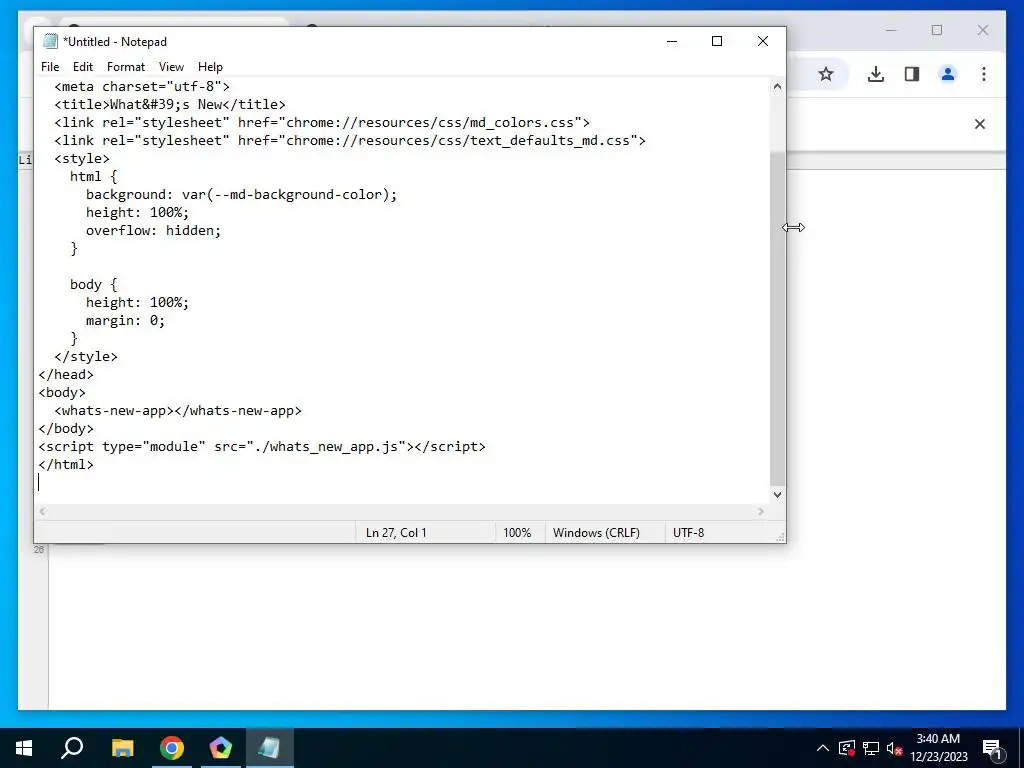1024x768 pixels.
Task: Open the taskbar clock showing 3:40 AM
Action: click(x=938, y=748)
